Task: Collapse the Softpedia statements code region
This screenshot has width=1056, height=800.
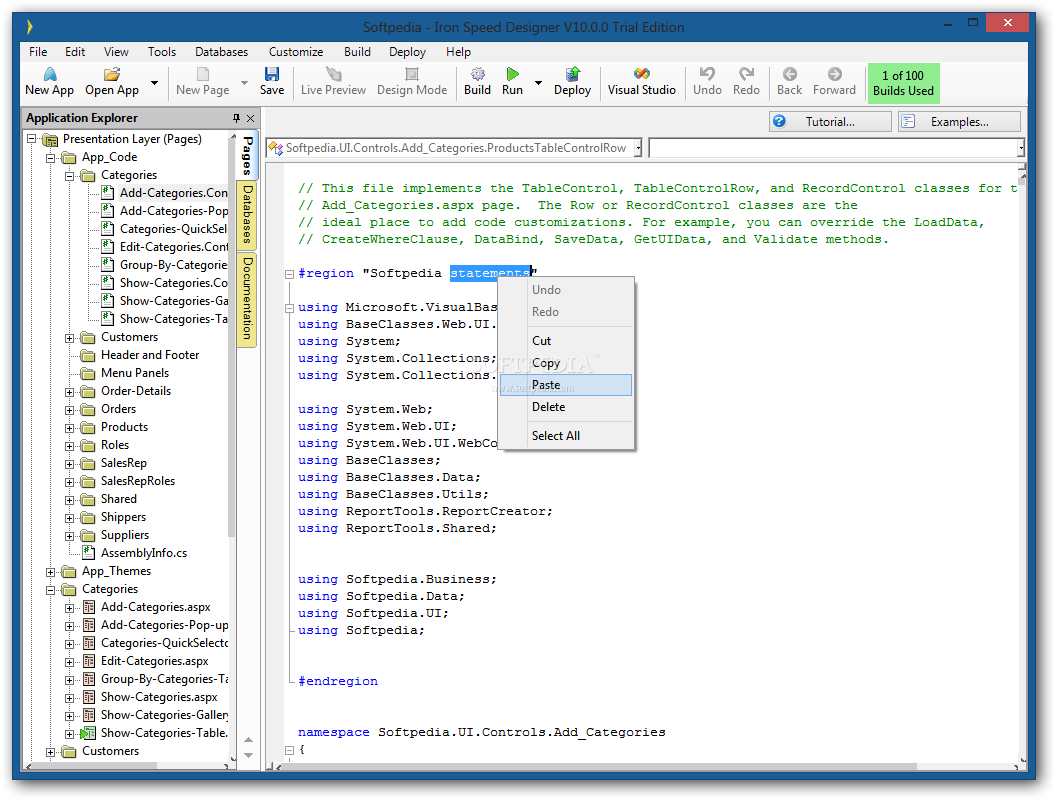Action: coord(289,274)
